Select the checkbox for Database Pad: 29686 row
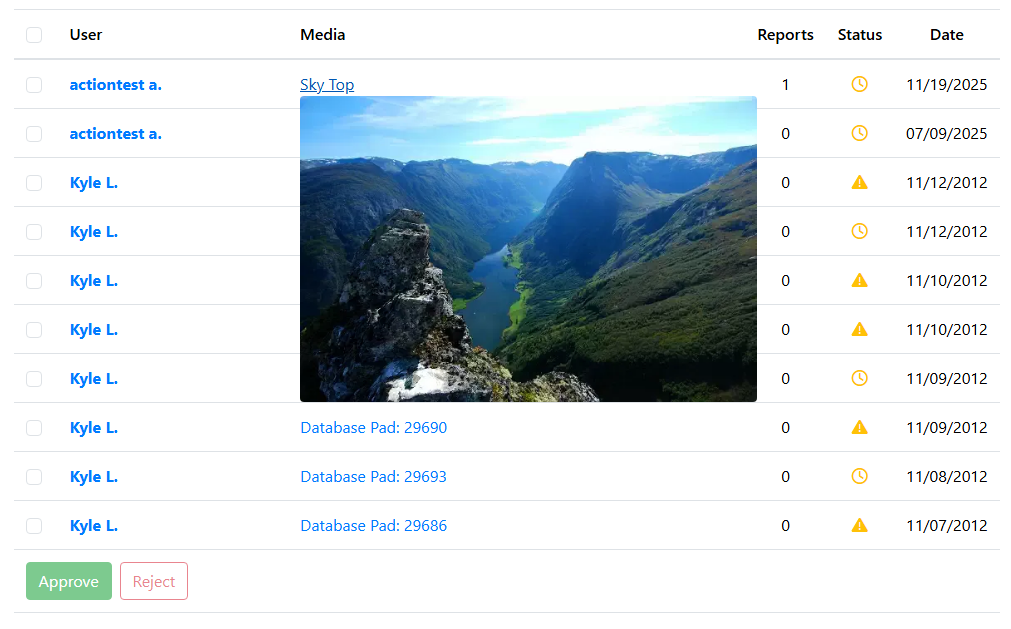1011x629 pixels. 34,526
